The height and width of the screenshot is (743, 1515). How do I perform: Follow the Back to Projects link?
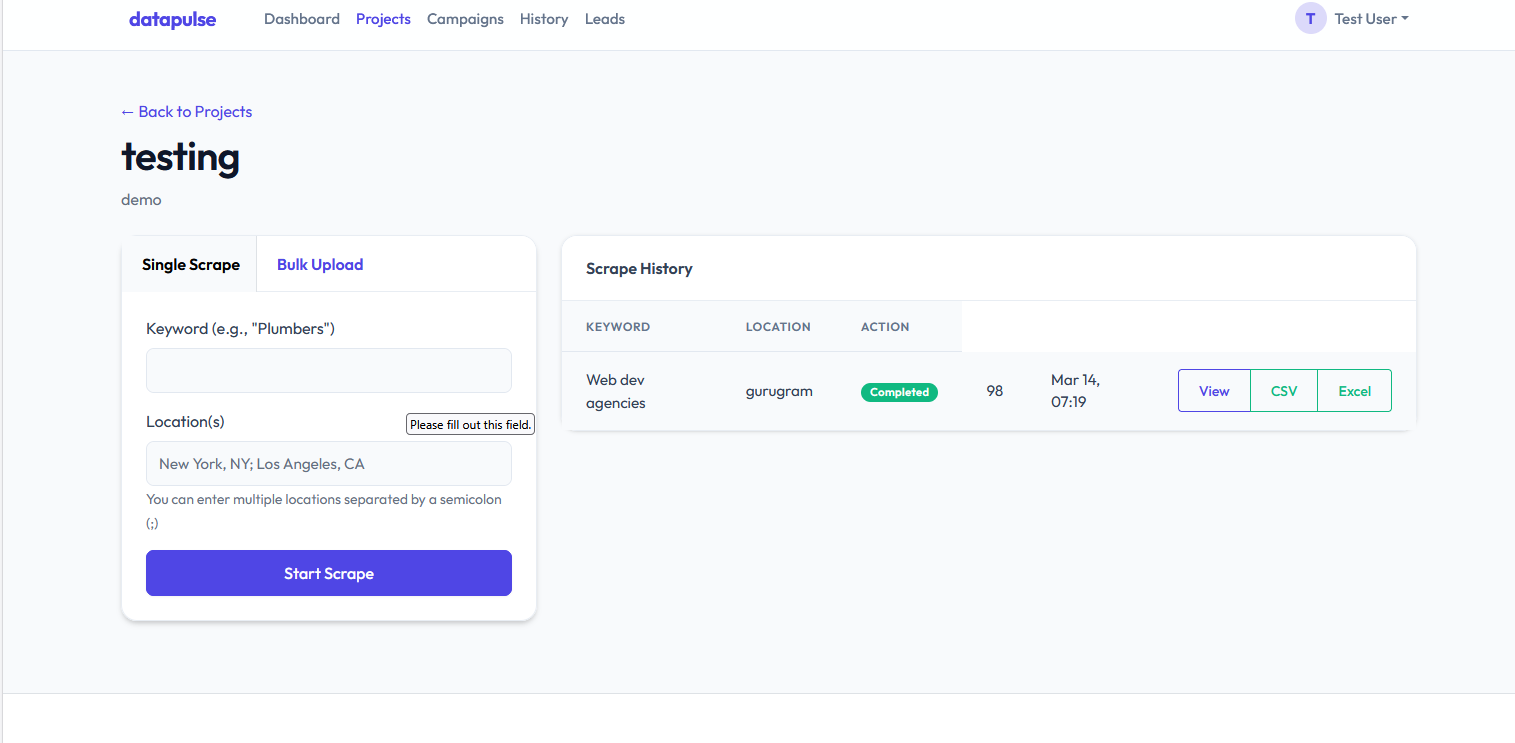point(185,111)
